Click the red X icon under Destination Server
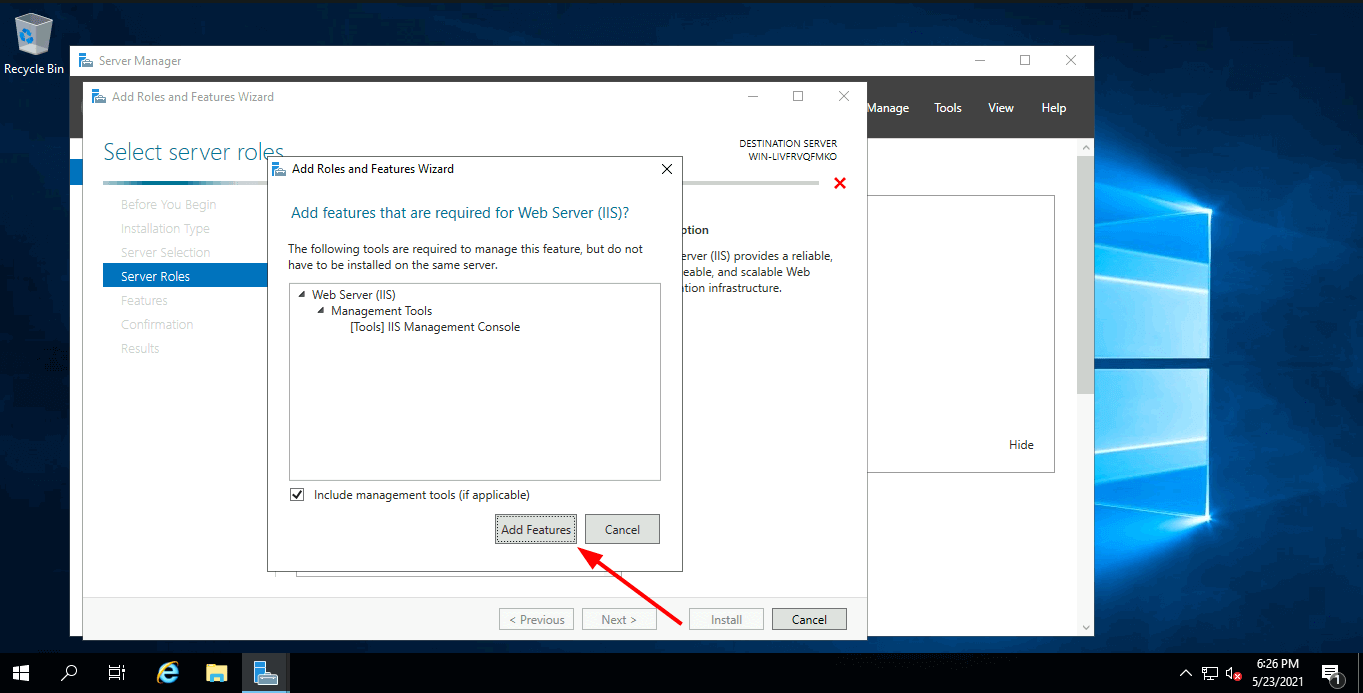 pyautogui.click(x=840, y=183)
